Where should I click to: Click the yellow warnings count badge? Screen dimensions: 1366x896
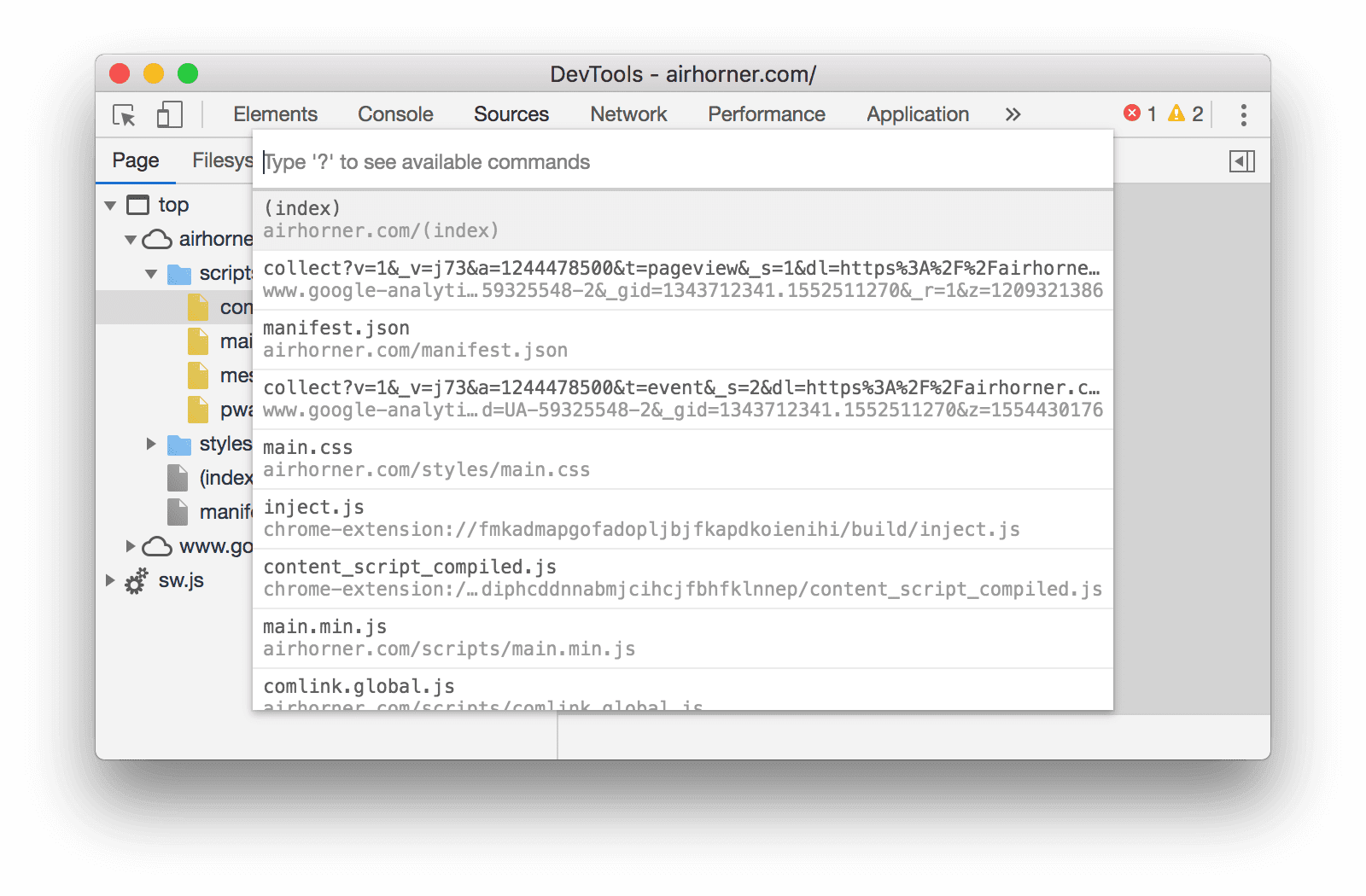(x=1188, y=113)
